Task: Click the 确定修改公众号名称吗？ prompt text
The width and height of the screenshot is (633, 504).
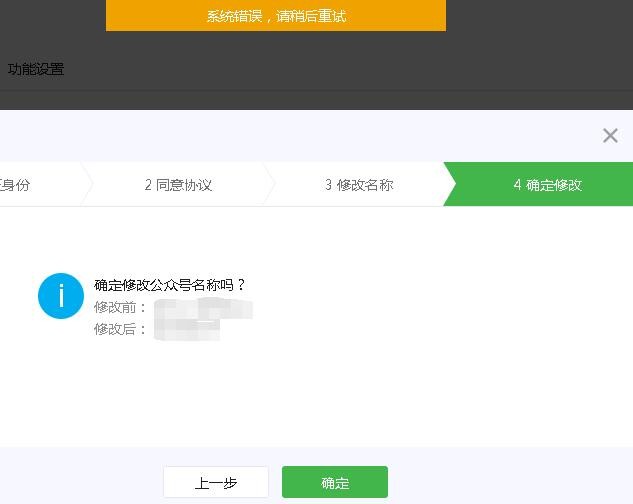Action: [170, 285]
